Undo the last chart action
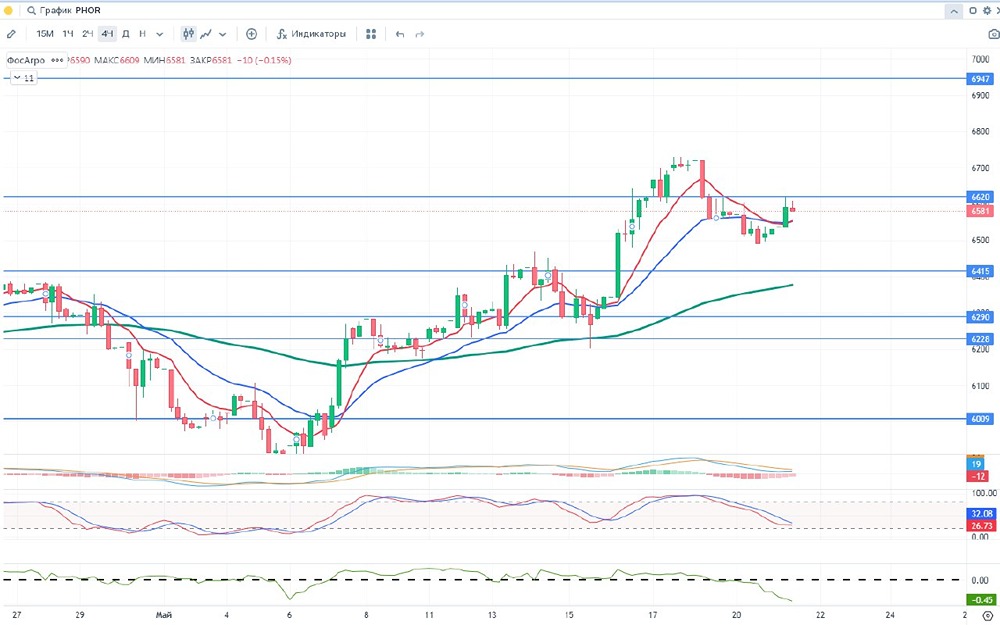Image resolution: width=1000 pixels, height=625 pixels. point(400,34)
